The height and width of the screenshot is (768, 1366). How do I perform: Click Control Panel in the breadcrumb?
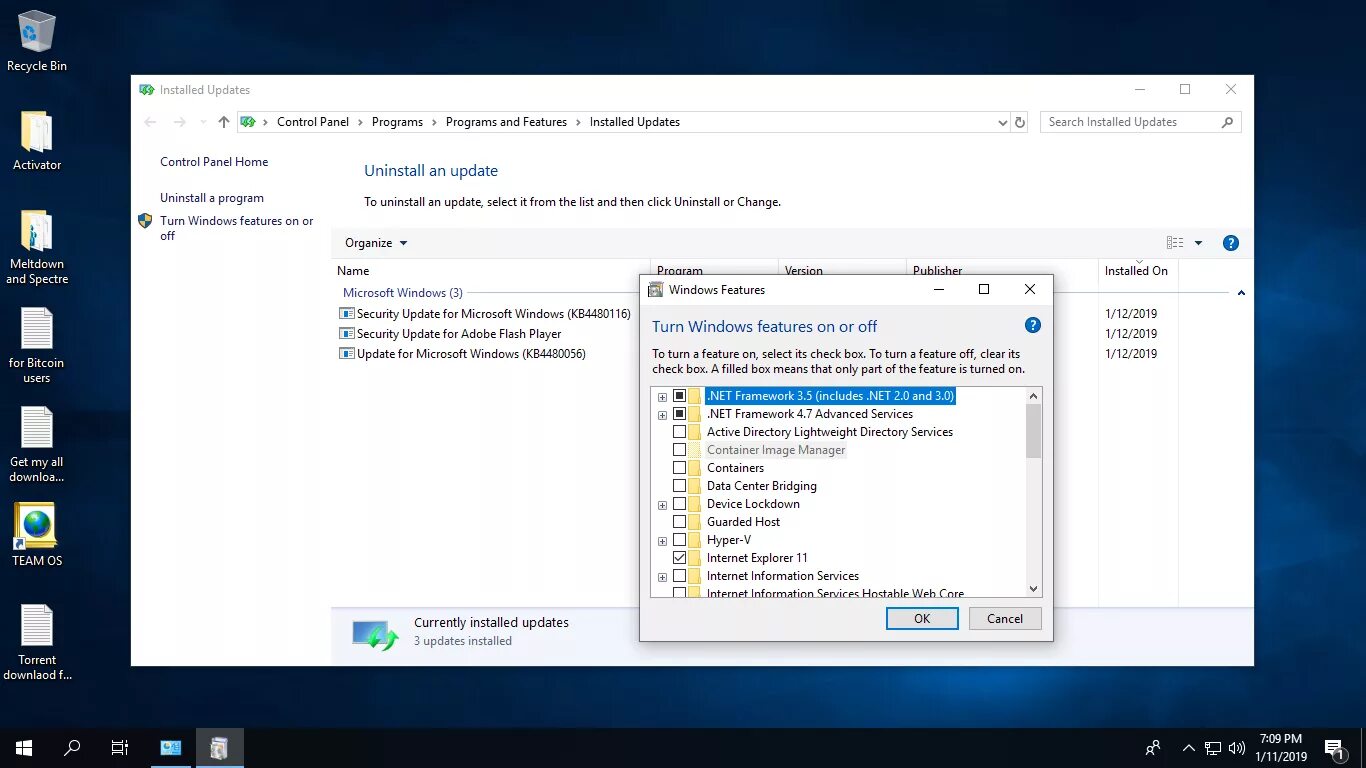[x=313, y=122]
